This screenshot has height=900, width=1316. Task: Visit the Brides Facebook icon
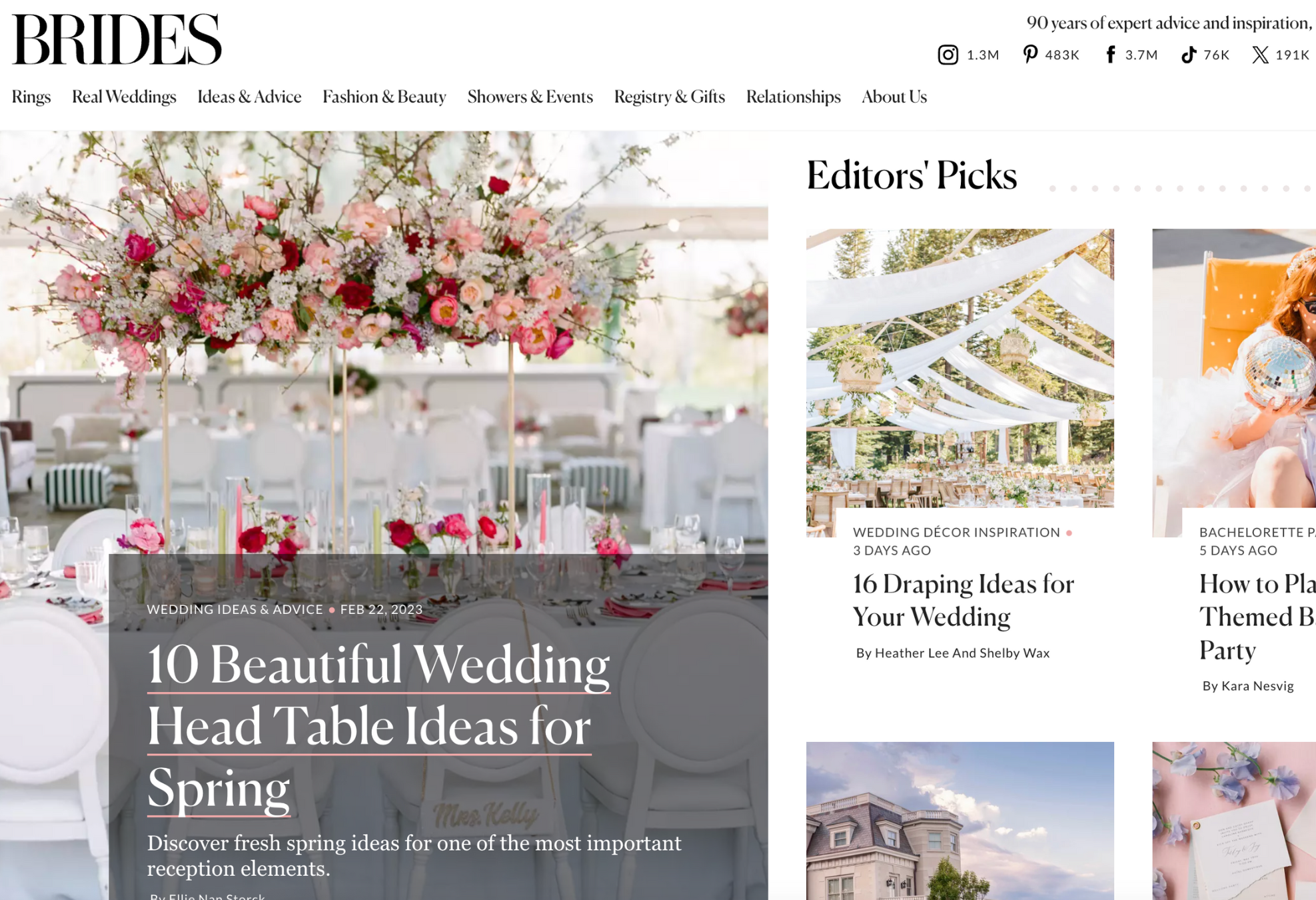[1110, 55]
